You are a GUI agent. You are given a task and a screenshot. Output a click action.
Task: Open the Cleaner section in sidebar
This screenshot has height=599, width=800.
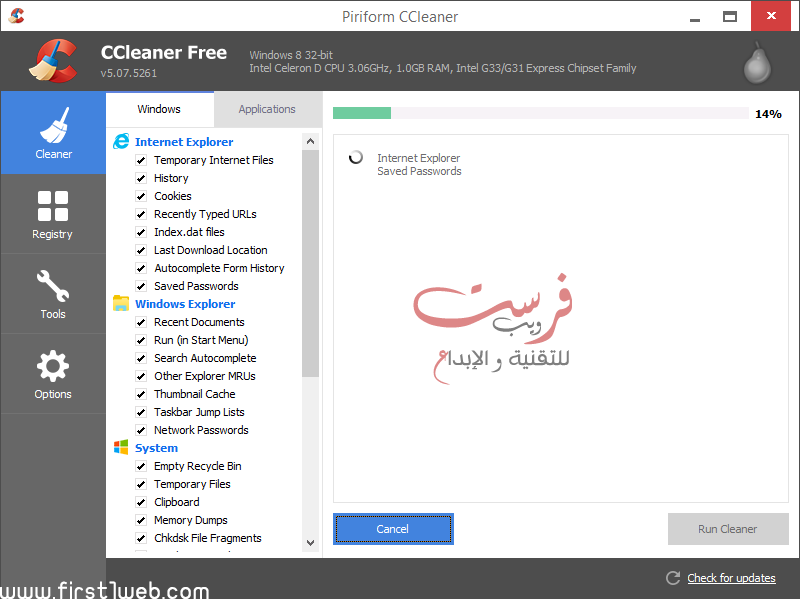tap(53, 133)
